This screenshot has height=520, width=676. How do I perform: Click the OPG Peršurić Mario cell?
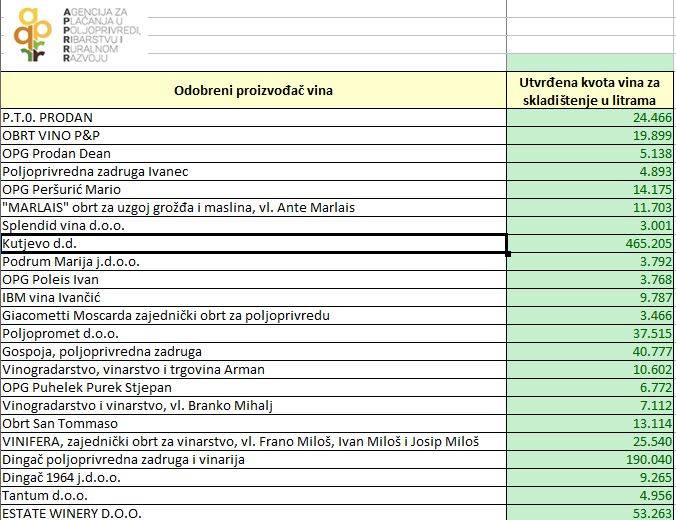click(253, 190)
